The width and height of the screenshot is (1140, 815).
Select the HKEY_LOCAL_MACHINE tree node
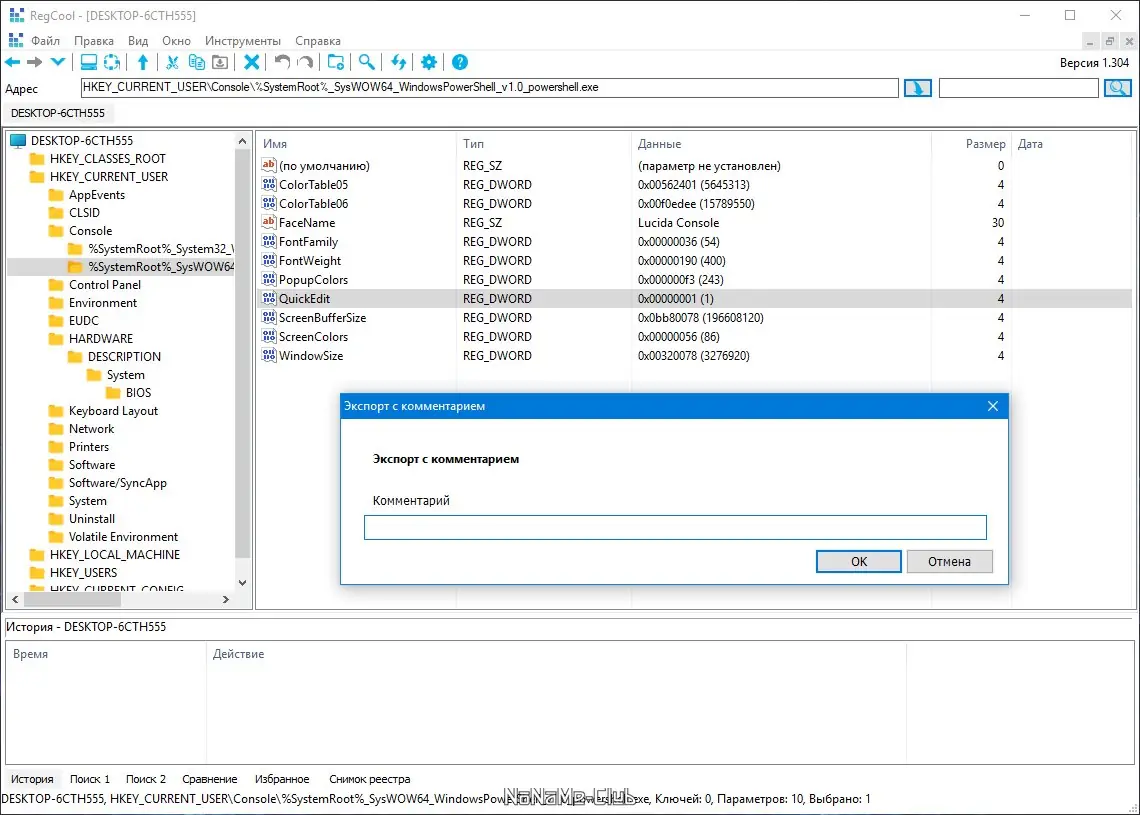click(114, 555)
